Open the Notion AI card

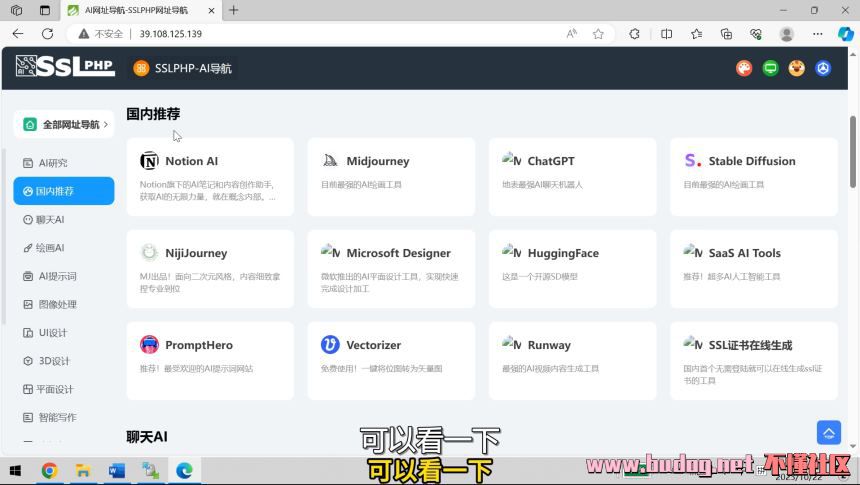[210, 176]
